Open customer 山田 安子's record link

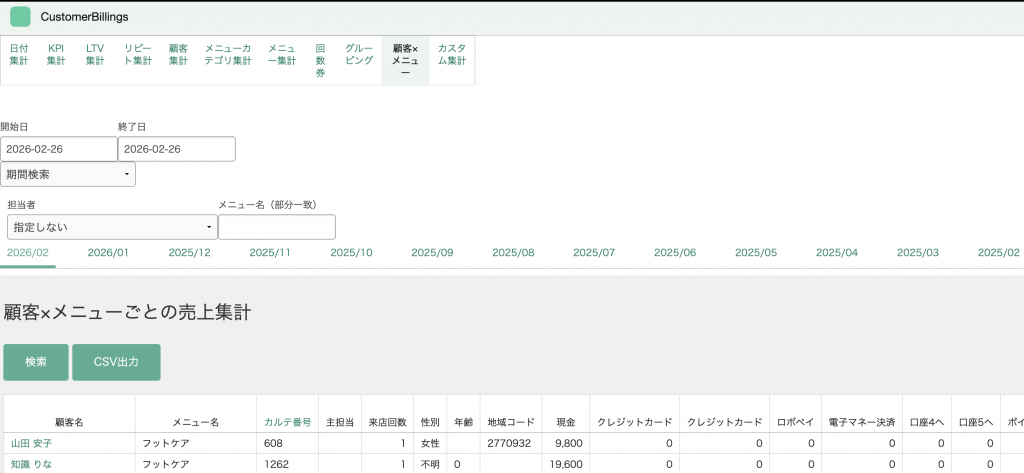coord(32,443)
